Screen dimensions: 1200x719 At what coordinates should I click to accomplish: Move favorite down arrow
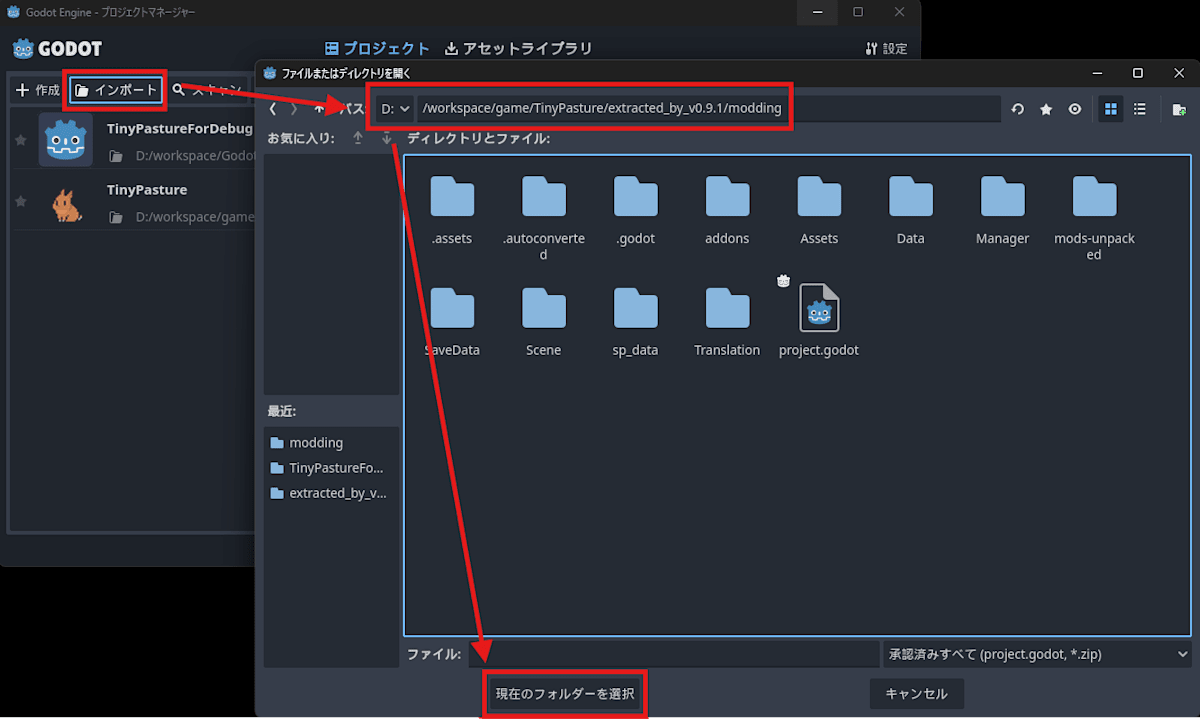click(x=387, y=138)
